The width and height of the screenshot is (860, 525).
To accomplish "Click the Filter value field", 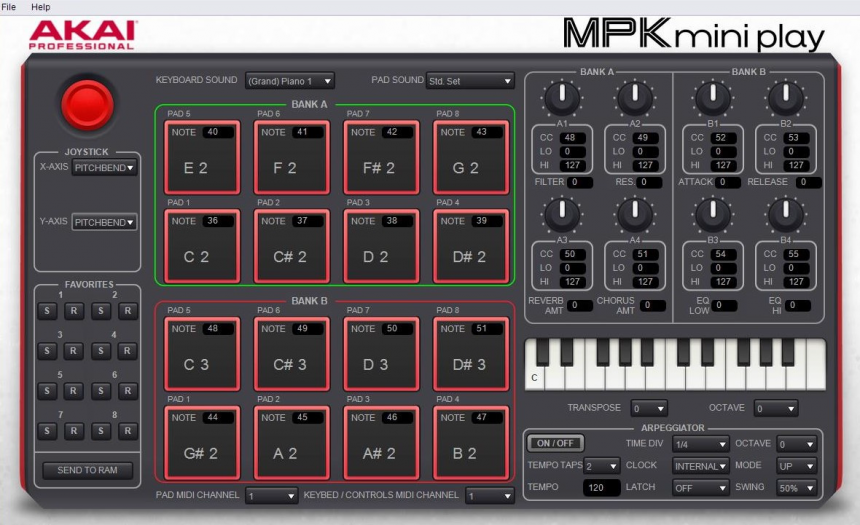I will 580,182.
